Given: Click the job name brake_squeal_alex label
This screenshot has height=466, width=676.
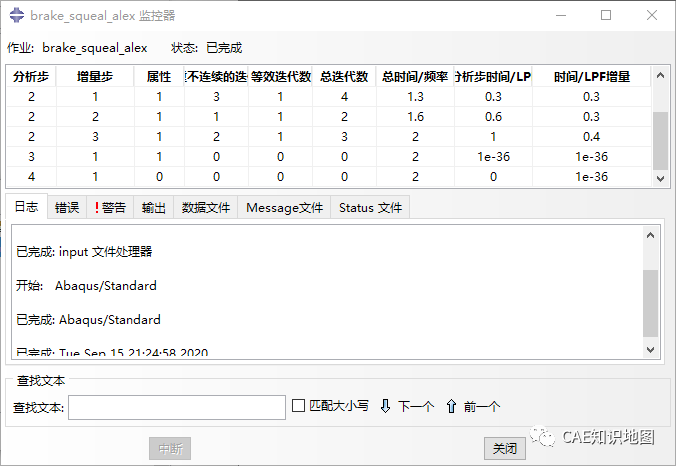Looking at the screenshot, I should [x=95, y=47].
